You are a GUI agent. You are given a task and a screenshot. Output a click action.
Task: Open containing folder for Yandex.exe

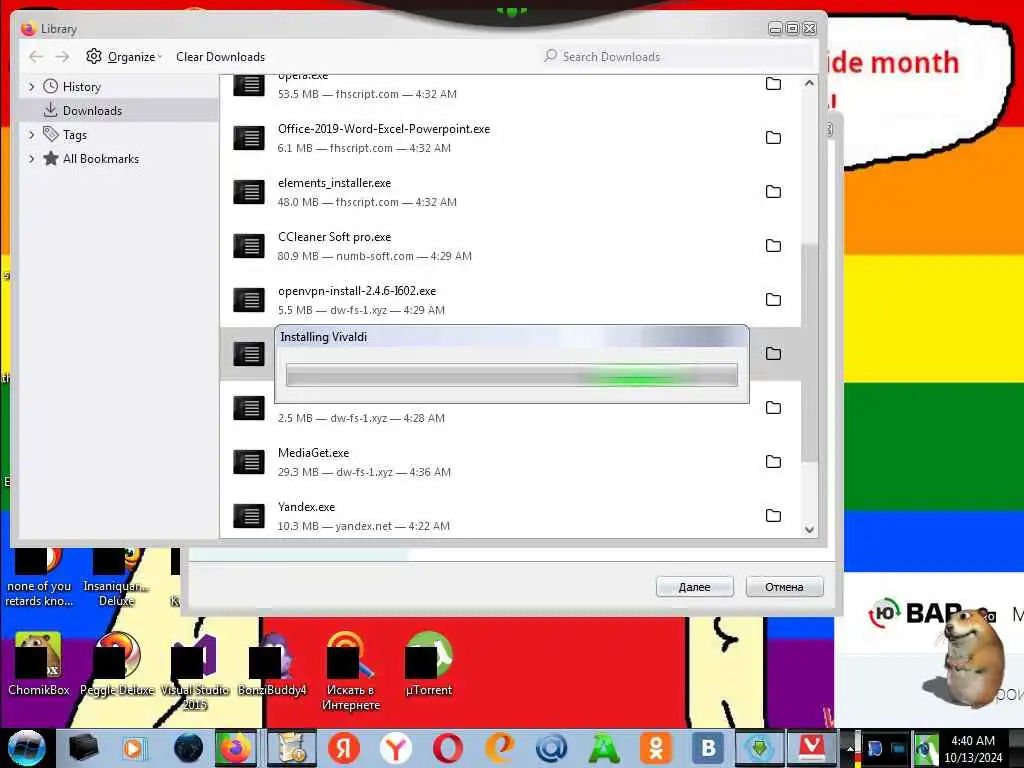click(773, 516)
